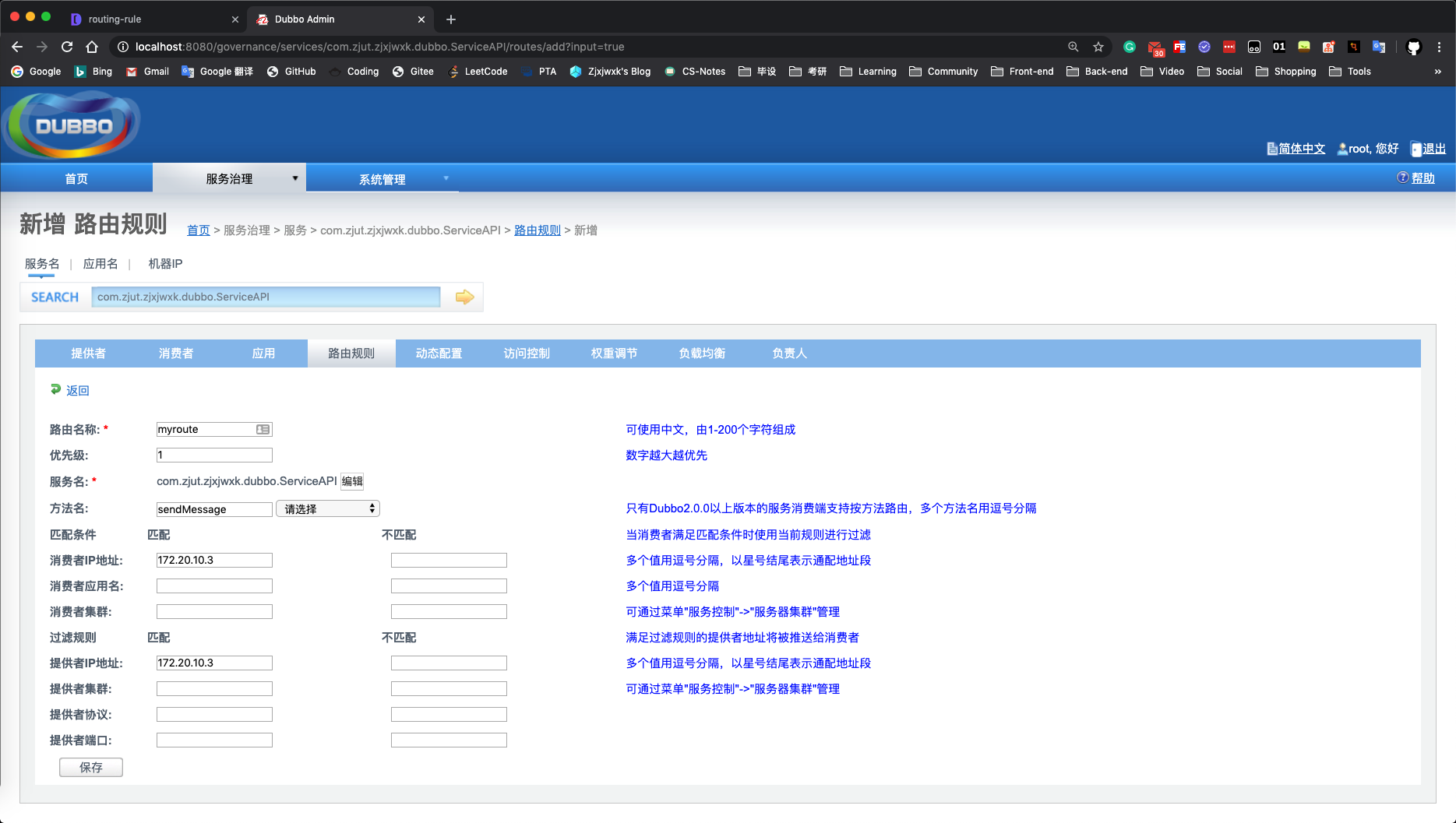Click the yellow search arrow icon
This screenshot has width=1456, height=823.
coord(464,297)
